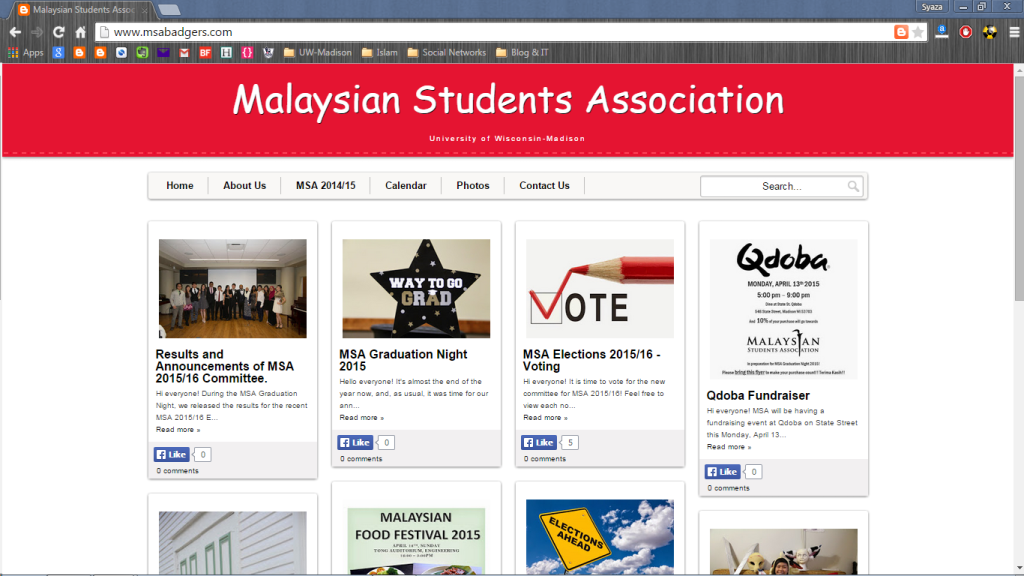Expand the Blog & IT bookmarks folder

522,52
